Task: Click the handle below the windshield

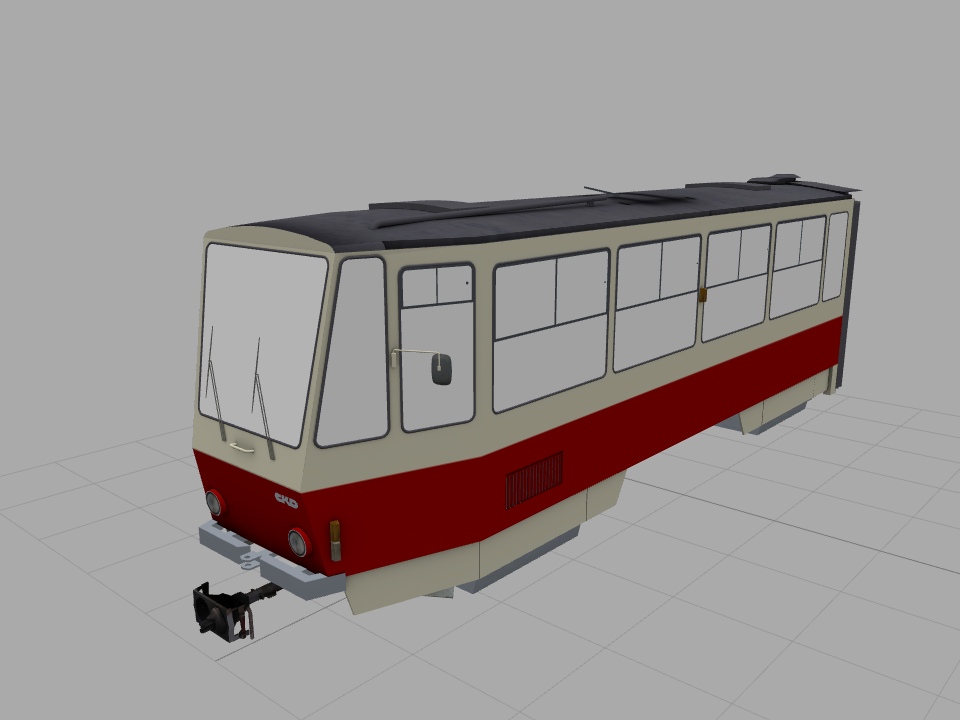Action: [x=242, y=449]
